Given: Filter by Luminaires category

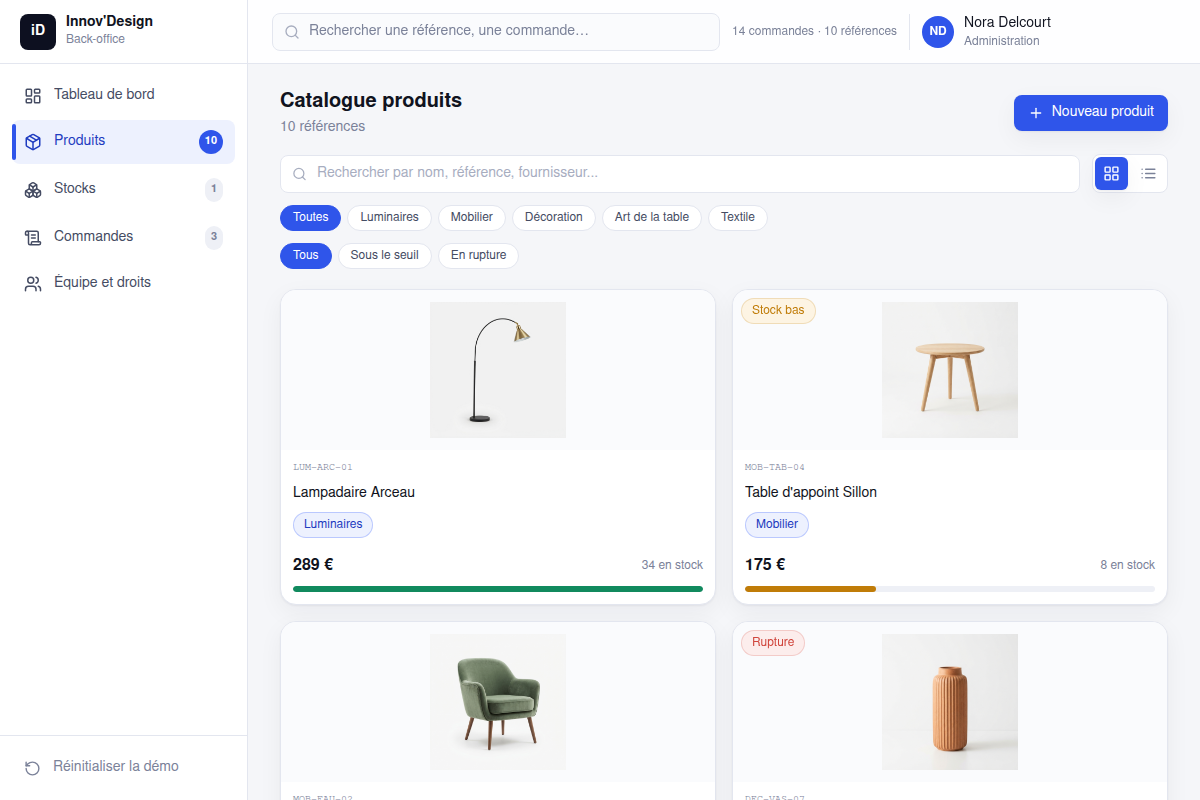Looking at the screenshot, I should click(389, 217).
